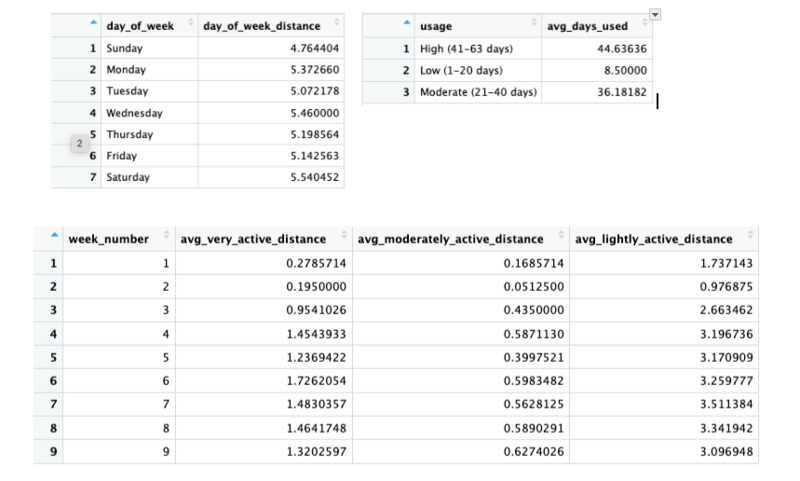Screen dimensions: 800x481
Task: Sort by day_of_week_distance column sort arrows
Action: (x=337, y=22)
